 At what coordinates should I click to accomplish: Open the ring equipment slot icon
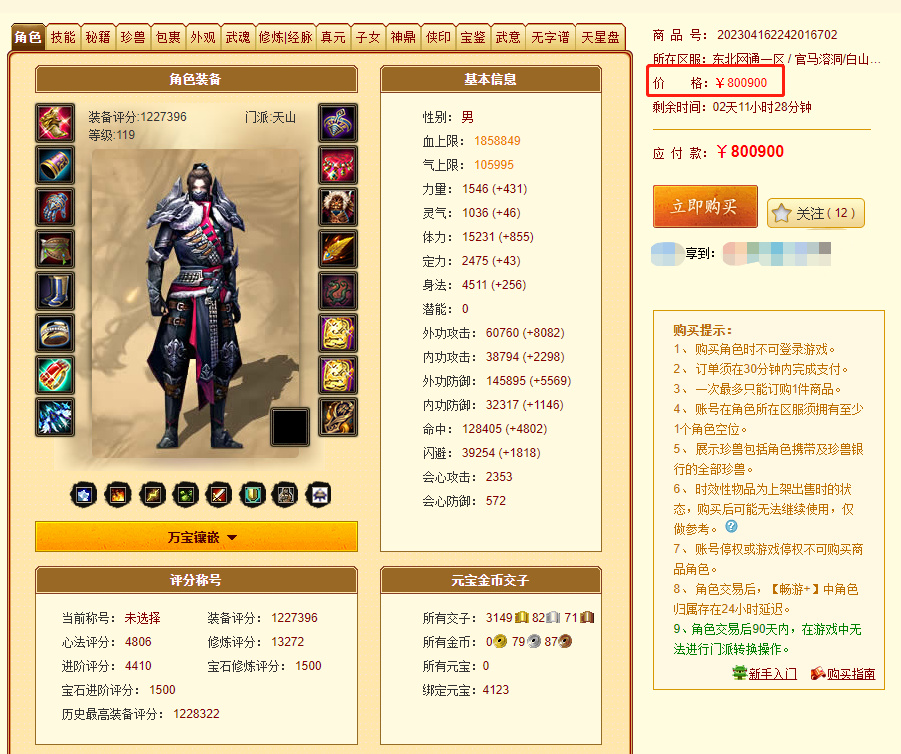tap(55, 333)
